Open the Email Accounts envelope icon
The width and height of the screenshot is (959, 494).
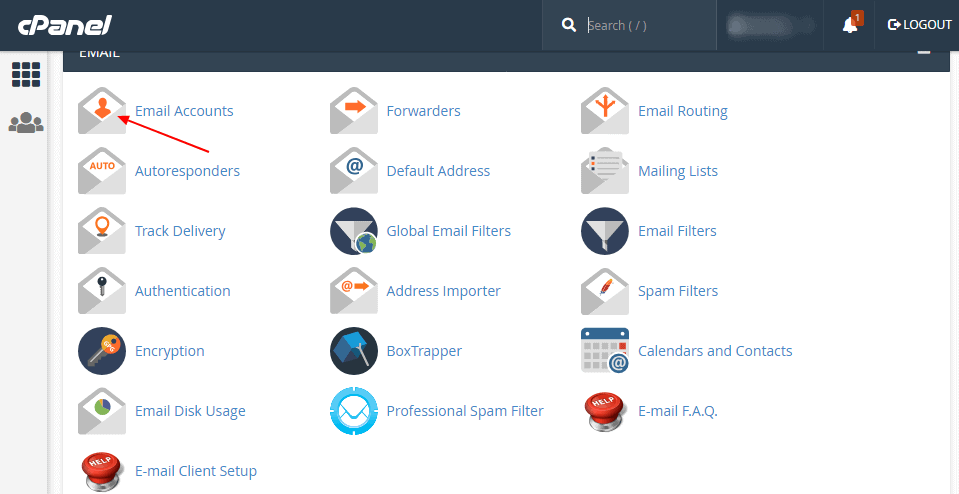[x=102, y=111]
